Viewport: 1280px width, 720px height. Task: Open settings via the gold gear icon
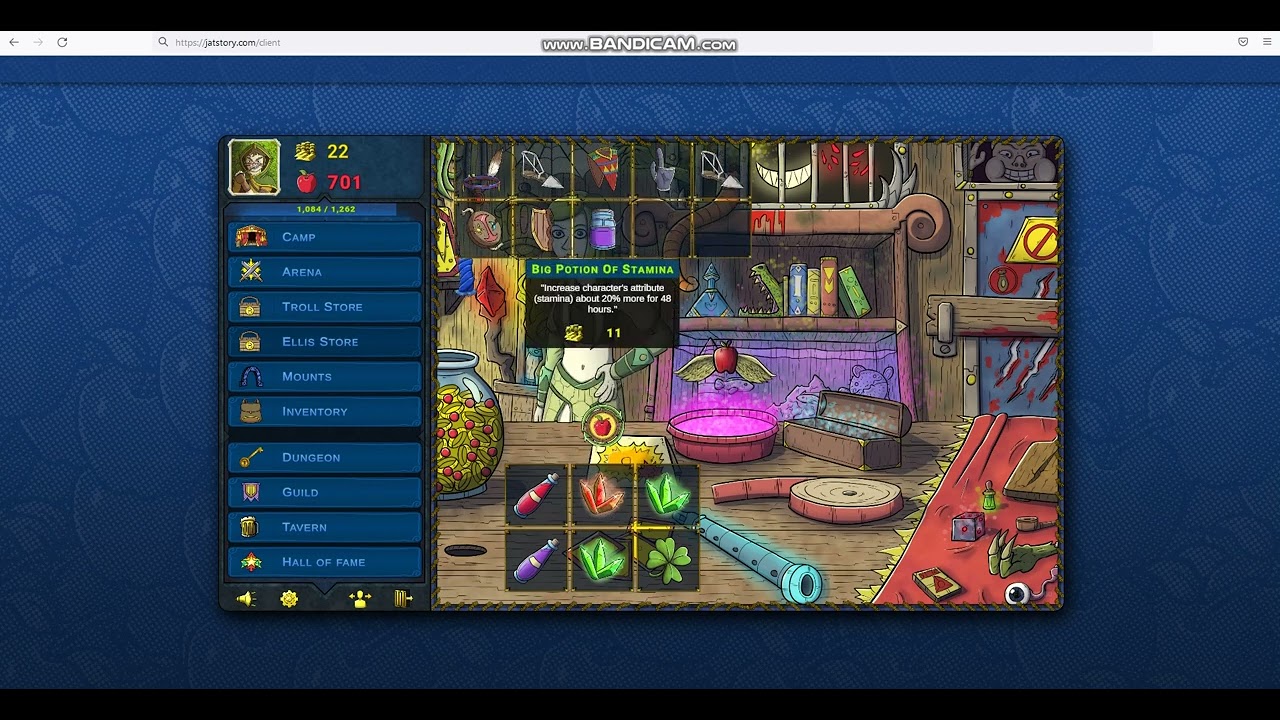289,599
